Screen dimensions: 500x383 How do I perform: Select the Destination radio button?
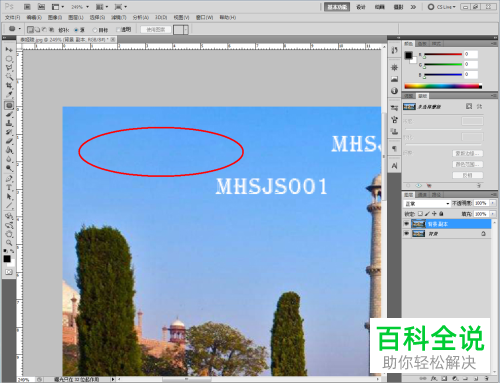coord(95,30)
